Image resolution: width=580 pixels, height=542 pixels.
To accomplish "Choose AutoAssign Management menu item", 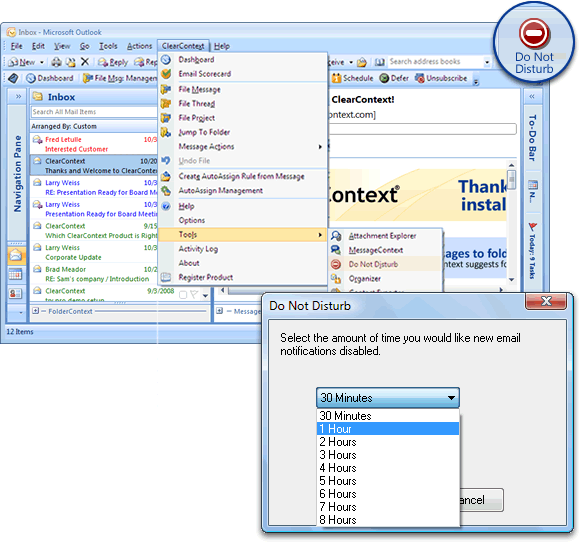I will click(243, 191).
